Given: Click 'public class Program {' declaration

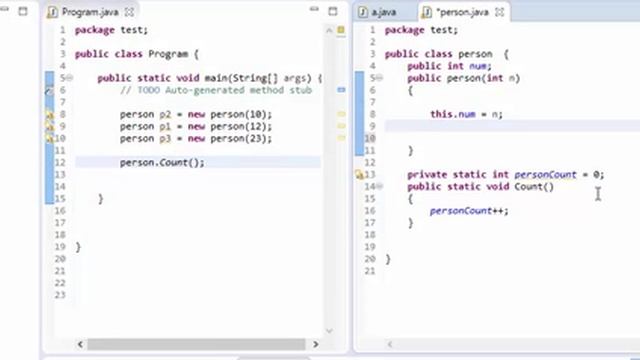Looking at the screenshot, I should [x=137, y=54].
